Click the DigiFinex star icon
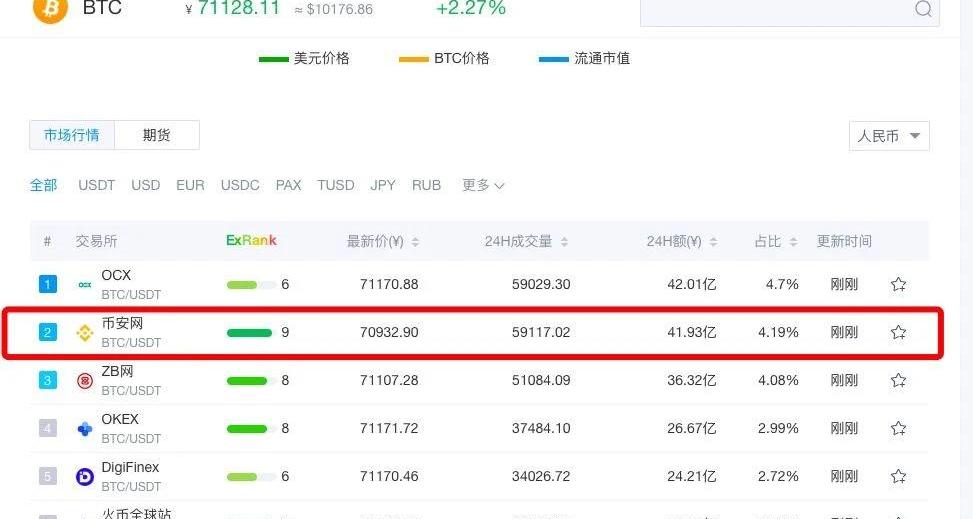 coord(898,476)
